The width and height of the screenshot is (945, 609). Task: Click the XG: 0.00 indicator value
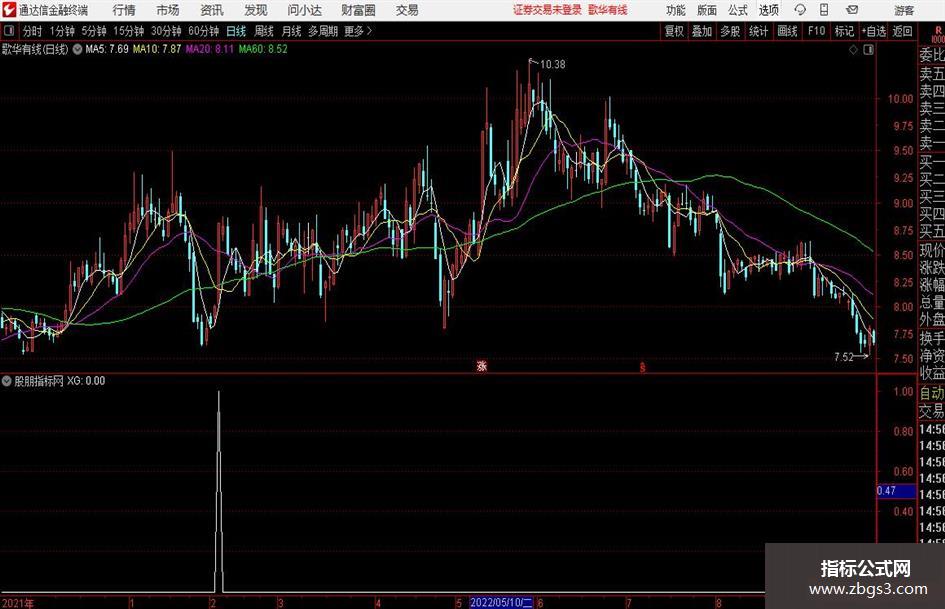86,381
